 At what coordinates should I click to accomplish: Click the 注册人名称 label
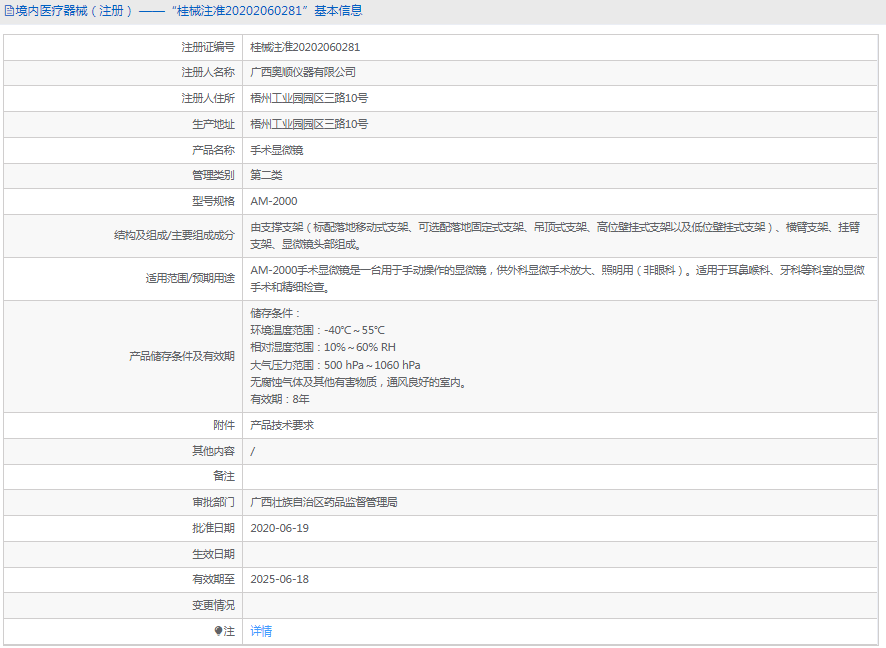[x=207, y=72]
